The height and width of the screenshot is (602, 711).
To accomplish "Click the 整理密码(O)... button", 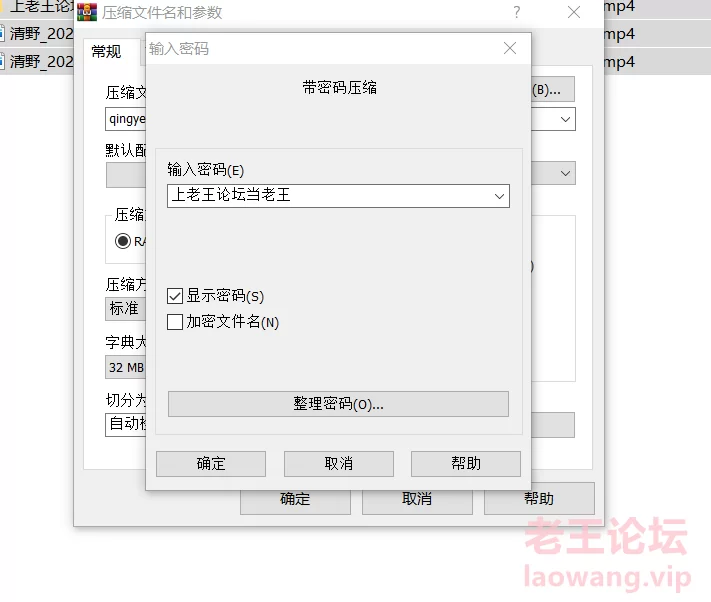I will tap(338, 404).
